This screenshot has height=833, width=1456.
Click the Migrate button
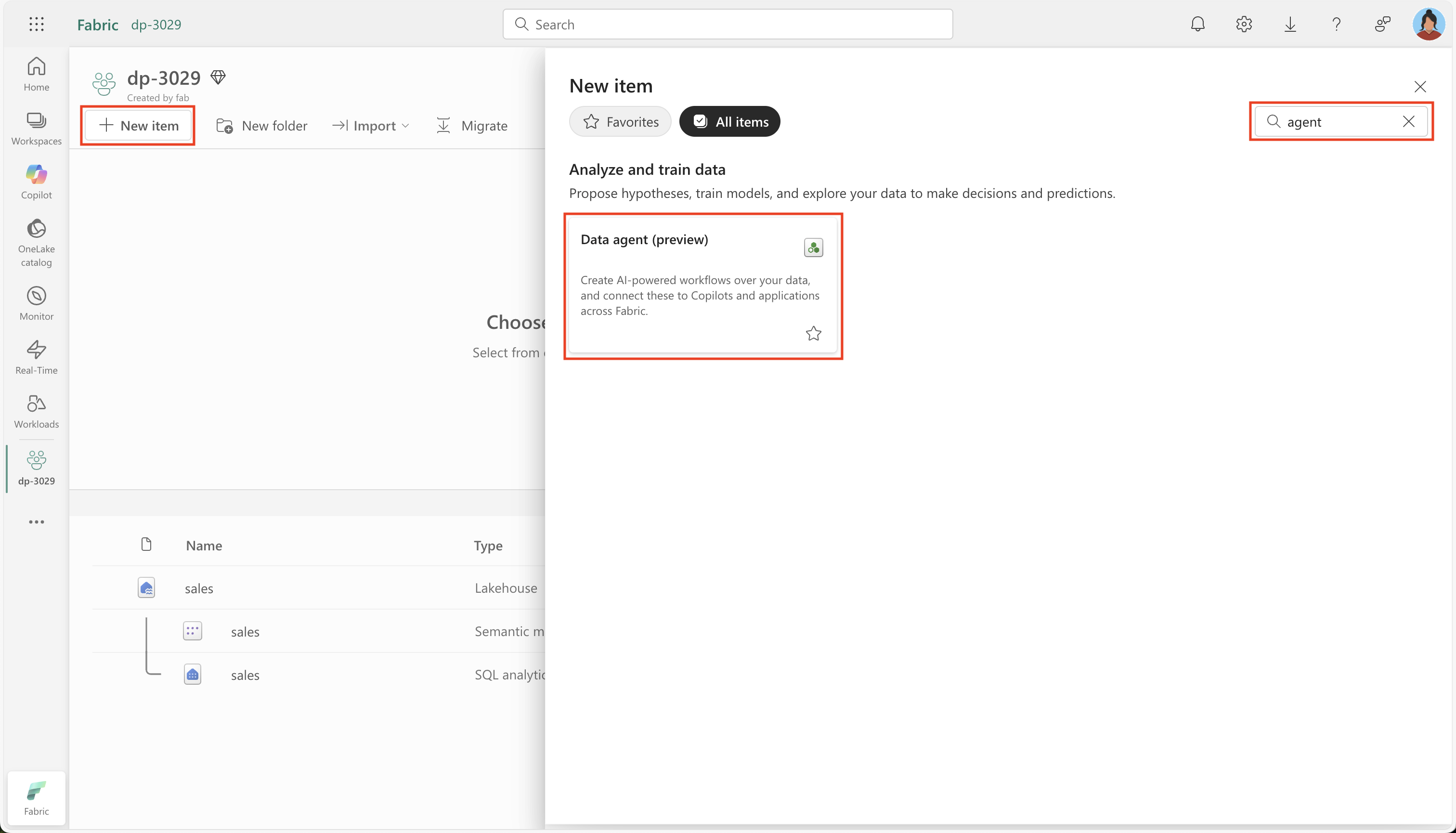tap(472, 125)
